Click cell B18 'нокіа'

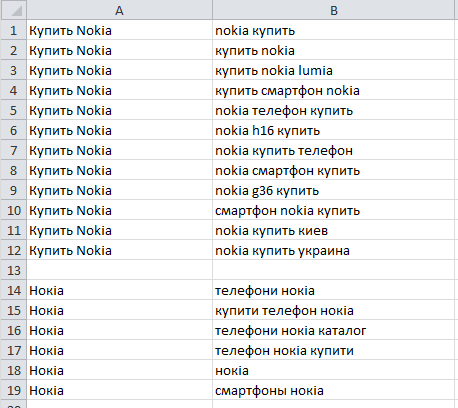click(x=333, y=370)
